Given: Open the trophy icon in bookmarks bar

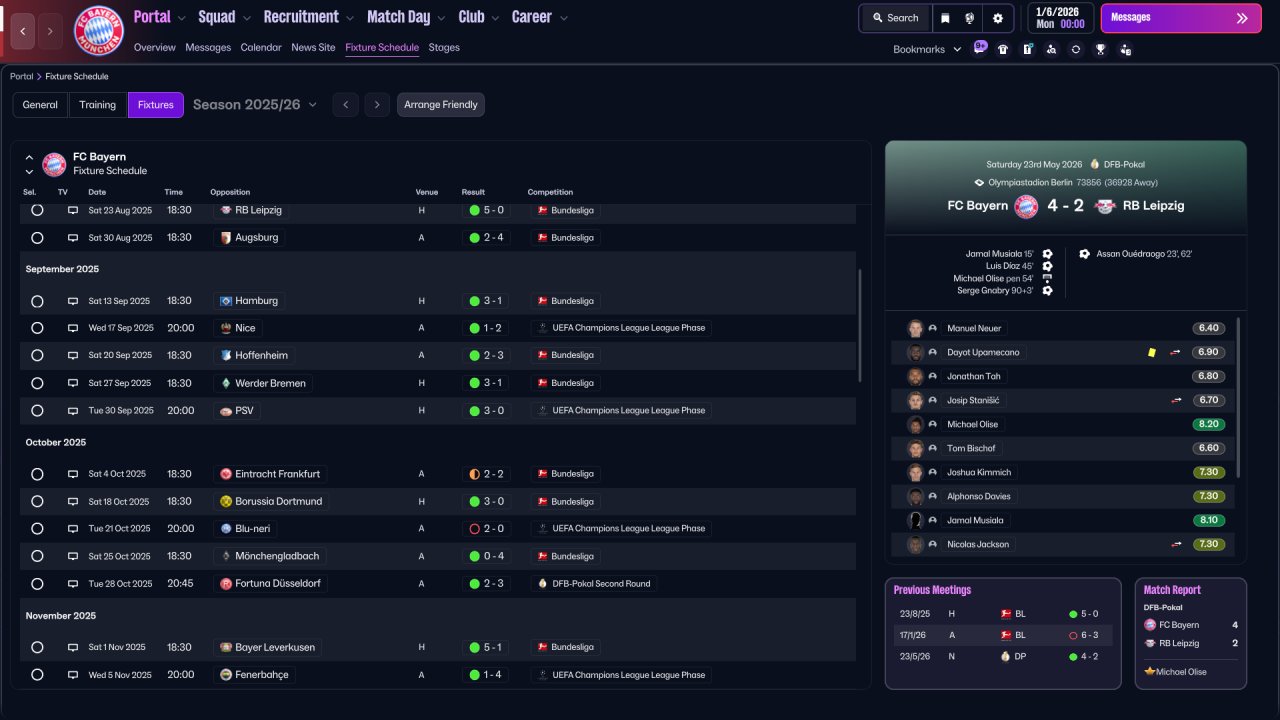Looking at the screenshot, I should click(1100, 49).
